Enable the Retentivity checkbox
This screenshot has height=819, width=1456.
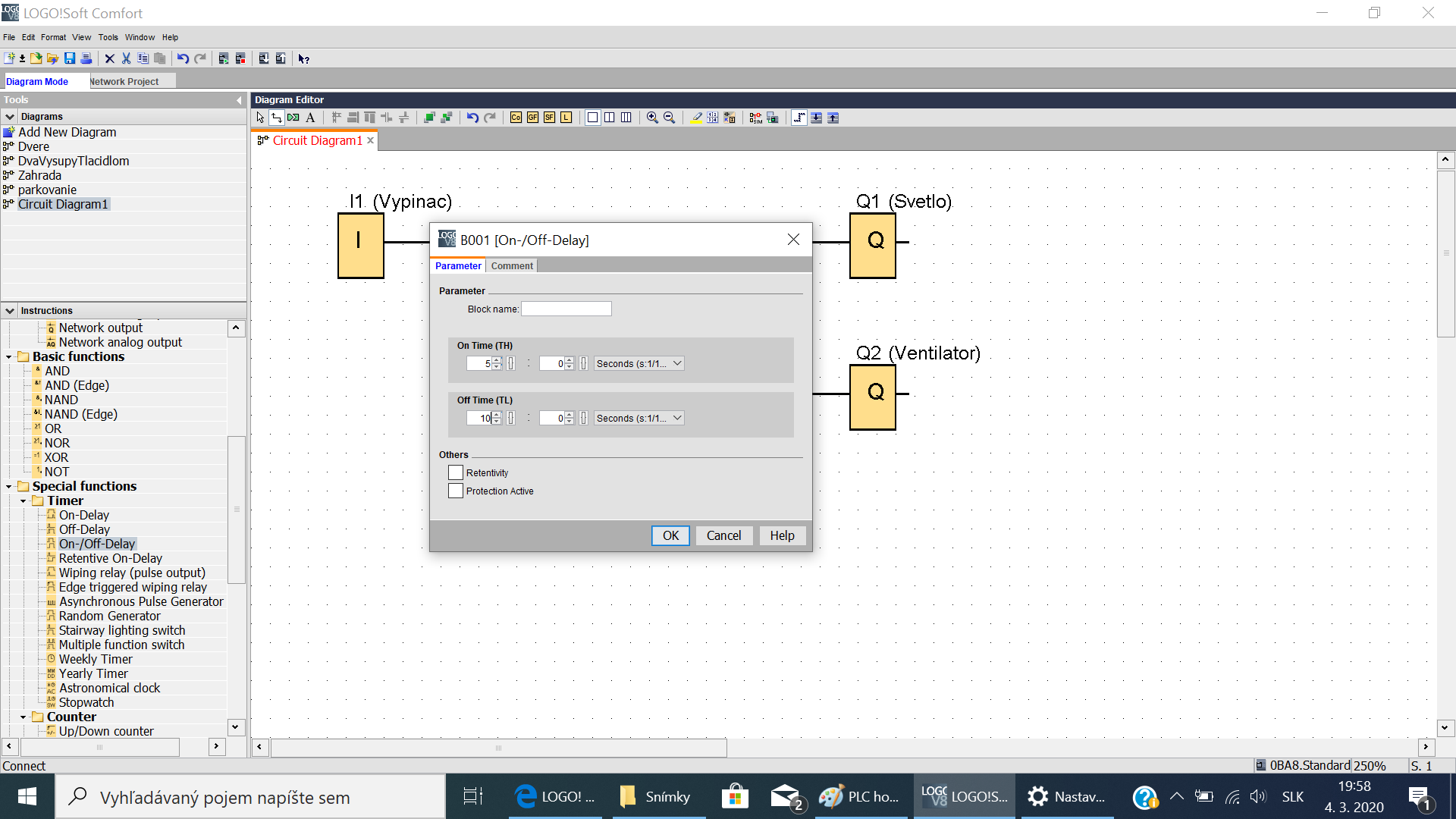pyautogui.click(x=456, y=472)
